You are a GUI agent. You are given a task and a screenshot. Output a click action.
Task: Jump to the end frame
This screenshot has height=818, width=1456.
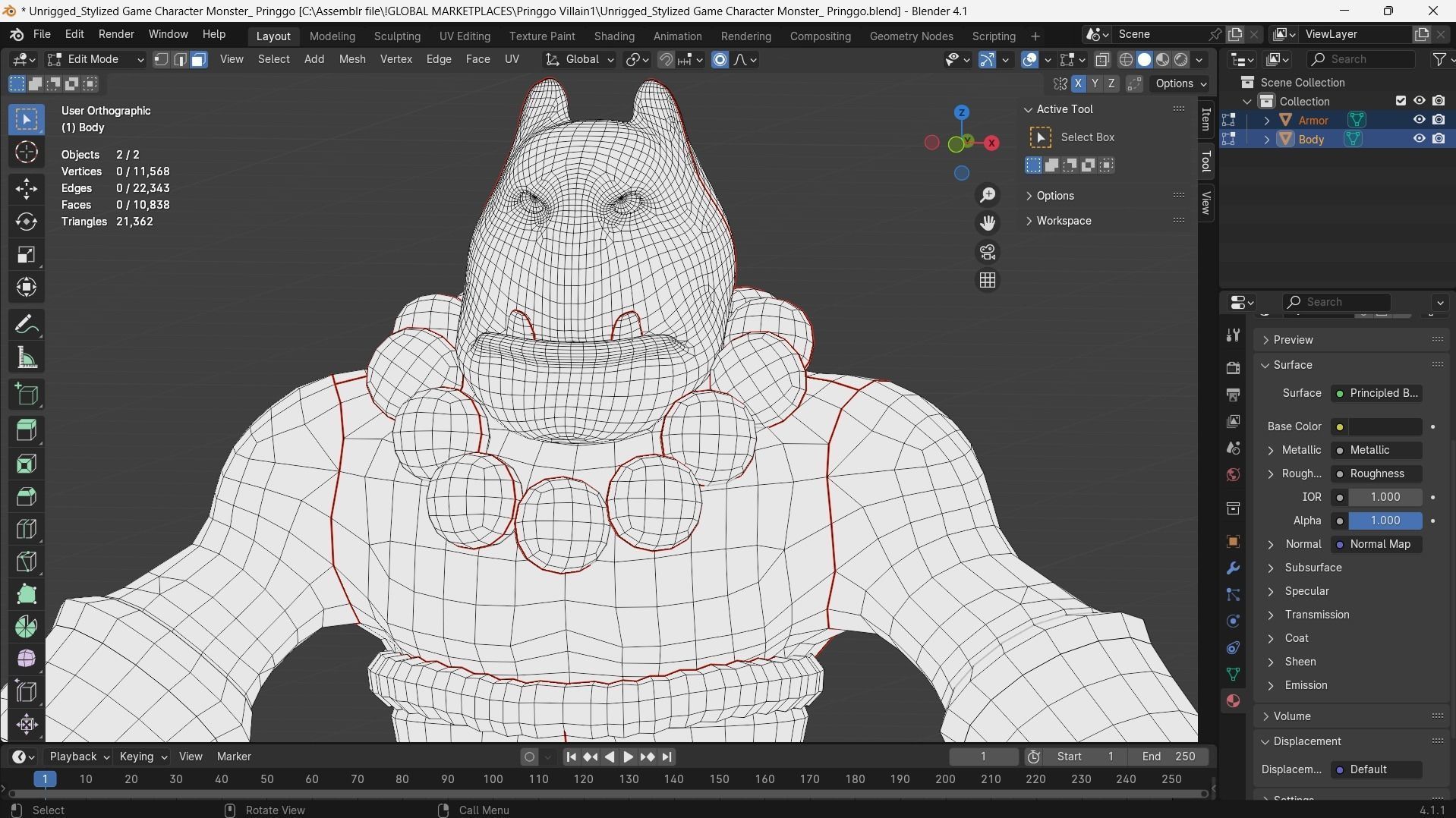click(667, 757)
